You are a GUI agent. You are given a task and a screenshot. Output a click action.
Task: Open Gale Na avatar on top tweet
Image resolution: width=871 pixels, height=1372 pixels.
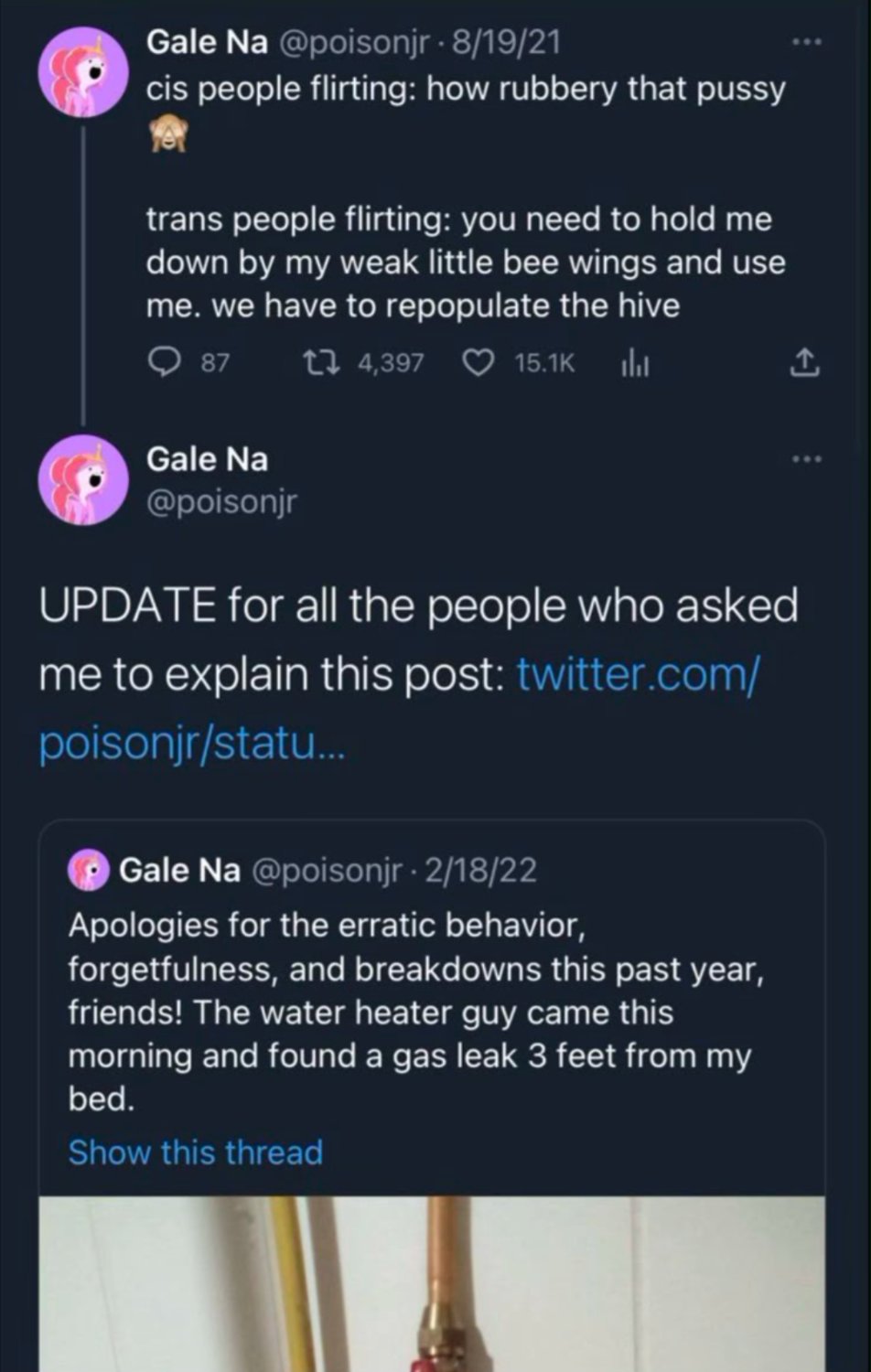pos(83,72)
